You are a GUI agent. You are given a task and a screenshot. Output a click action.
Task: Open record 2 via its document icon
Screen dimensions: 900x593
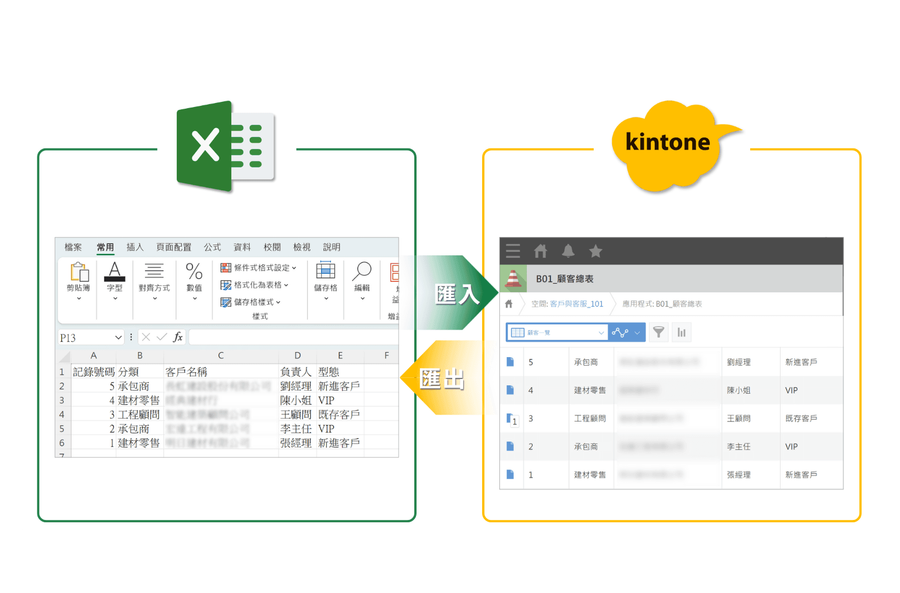coord(510,446)
